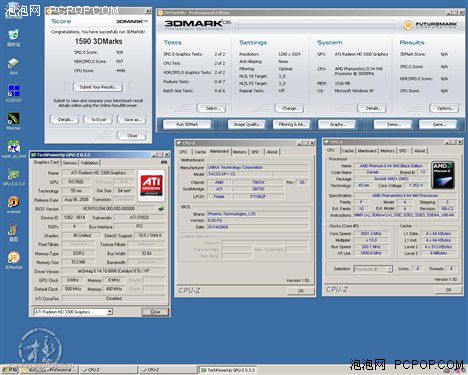
Task: Click Close in the Score window
Action: click(x=132, y=135)
